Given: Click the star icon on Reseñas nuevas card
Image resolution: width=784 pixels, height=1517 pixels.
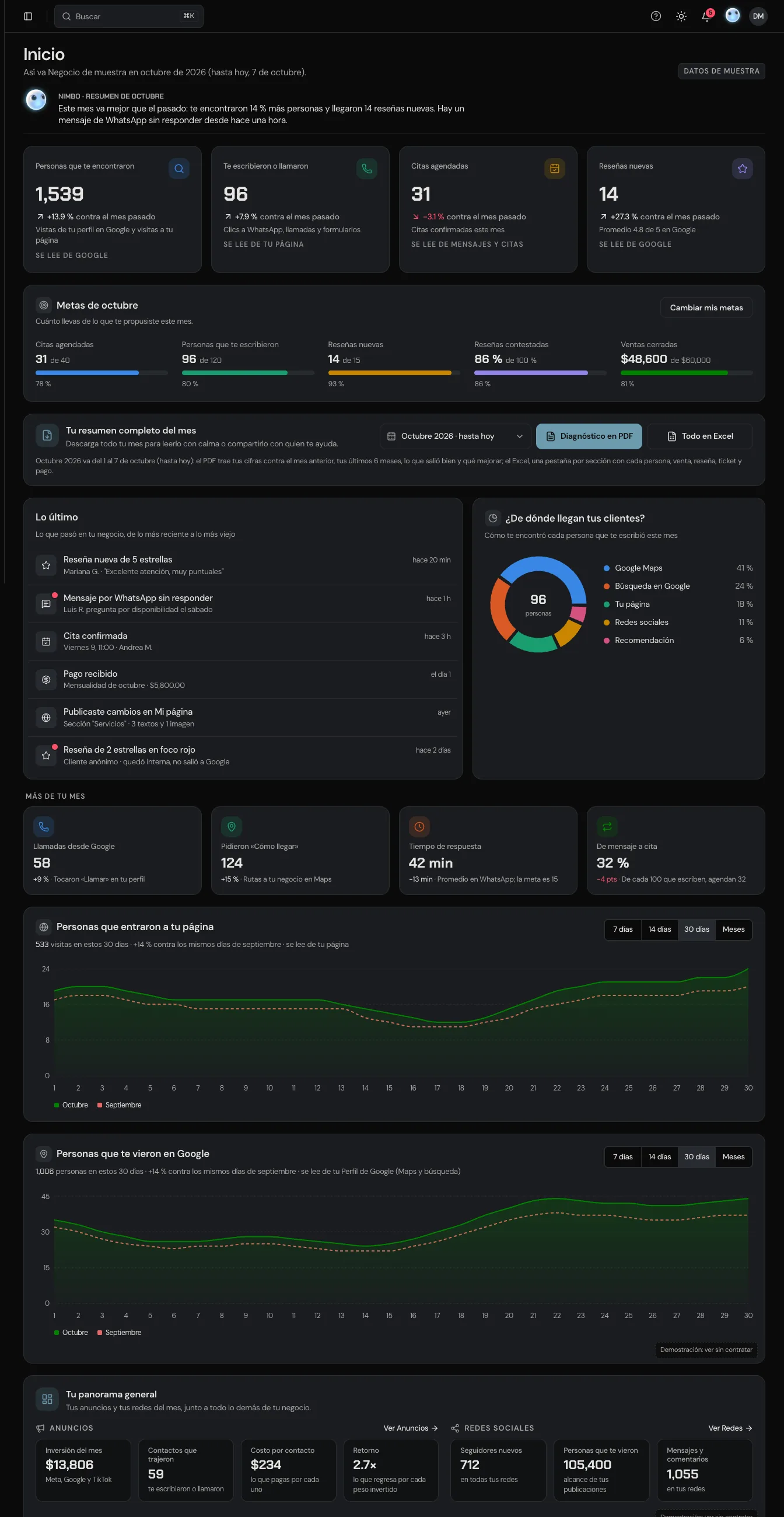Looking at the screenshot, I should [x=742, y=169].
